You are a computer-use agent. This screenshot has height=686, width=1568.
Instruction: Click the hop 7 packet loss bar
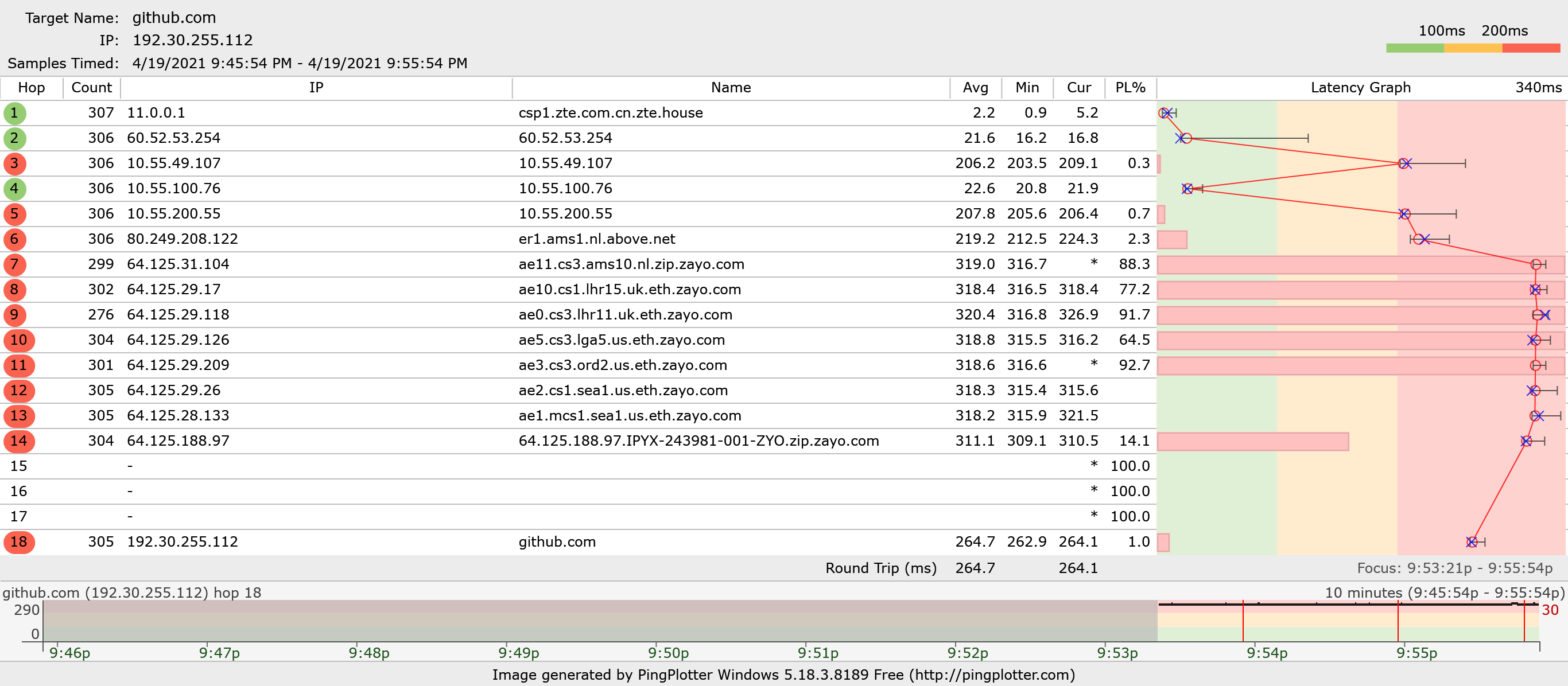pyautogui.click(x=1360, y=264)
